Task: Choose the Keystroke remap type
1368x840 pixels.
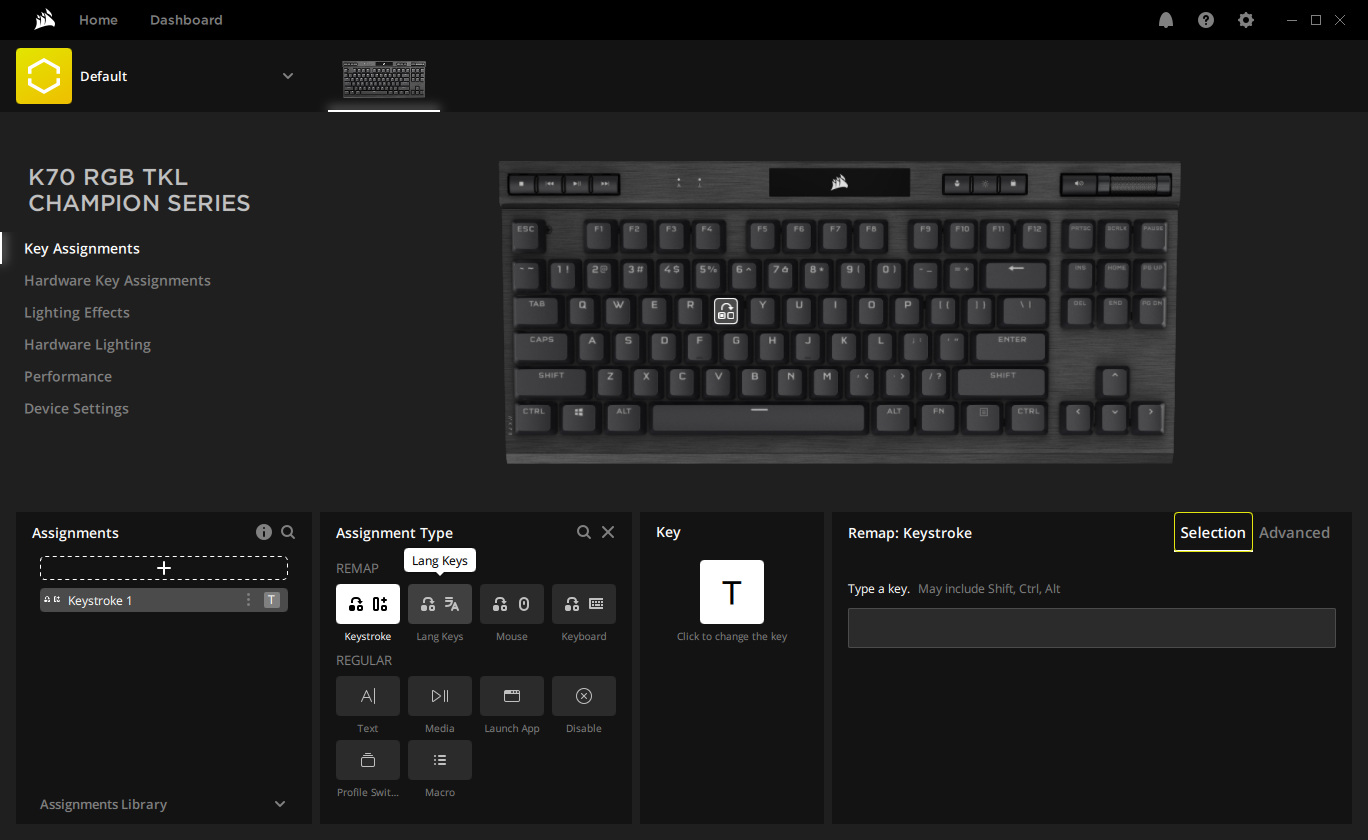Action: (x=368, y=604)
